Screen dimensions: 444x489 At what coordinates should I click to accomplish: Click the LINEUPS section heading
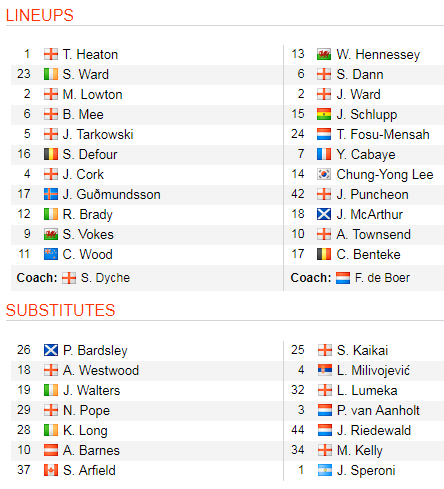coord(40,15)
